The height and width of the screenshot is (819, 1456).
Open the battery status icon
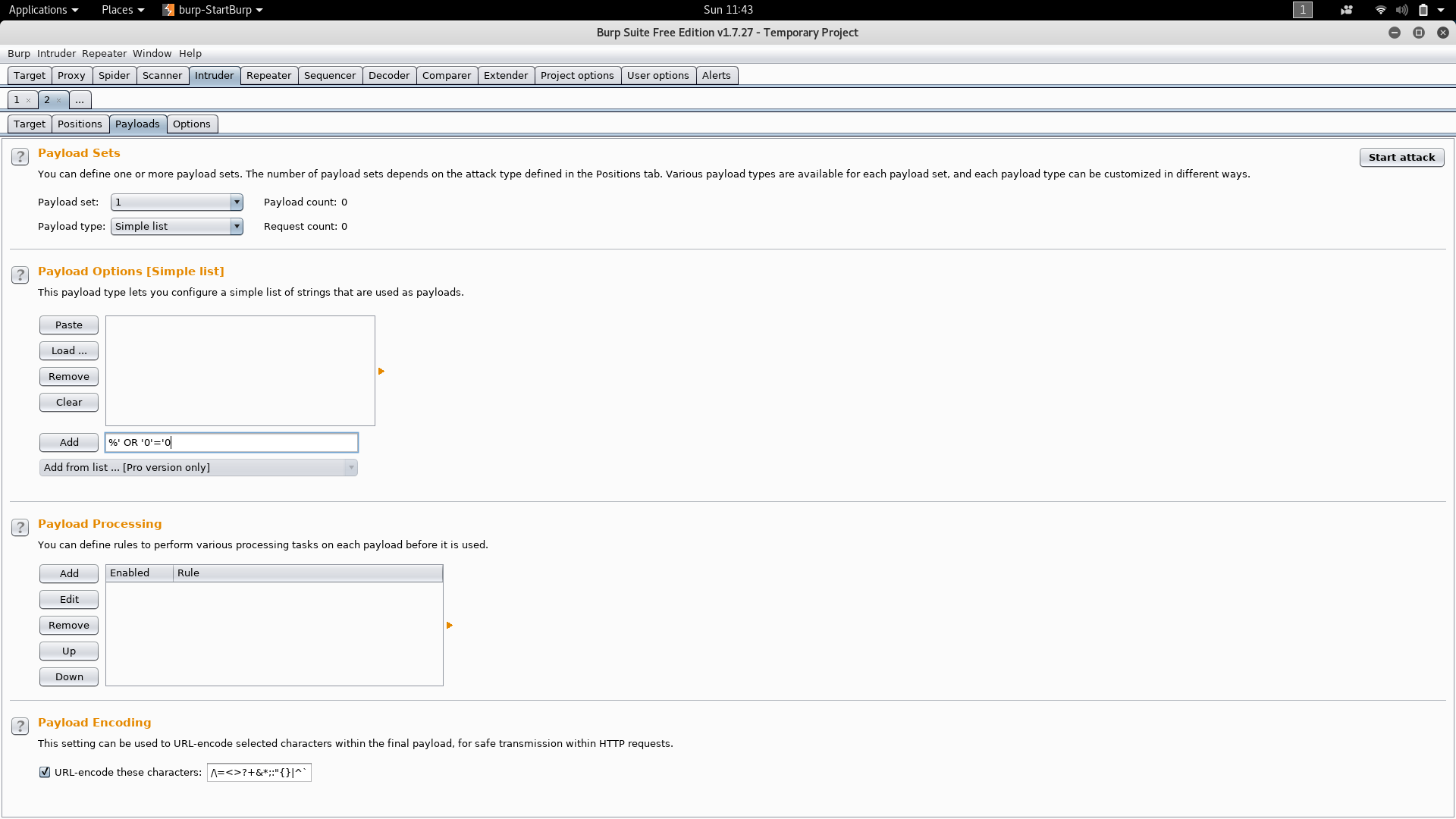pyautogui.click(x=1423, y=10)
